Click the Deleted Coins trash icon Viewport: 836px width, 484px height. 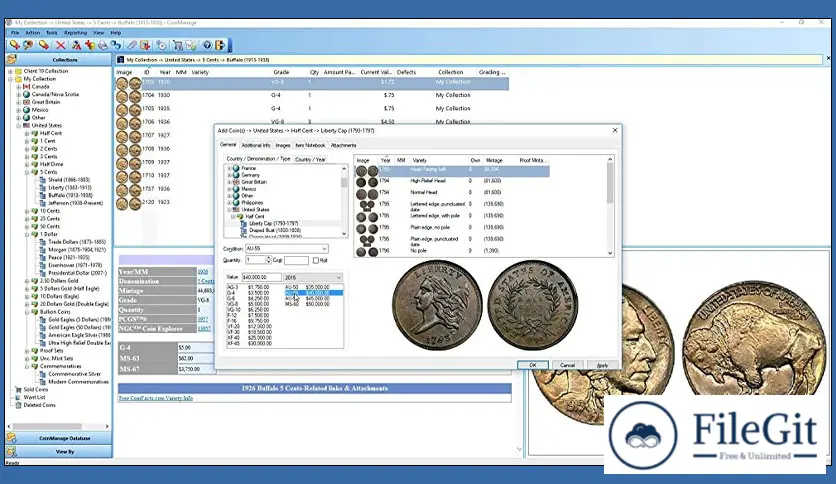coord(18,405)
